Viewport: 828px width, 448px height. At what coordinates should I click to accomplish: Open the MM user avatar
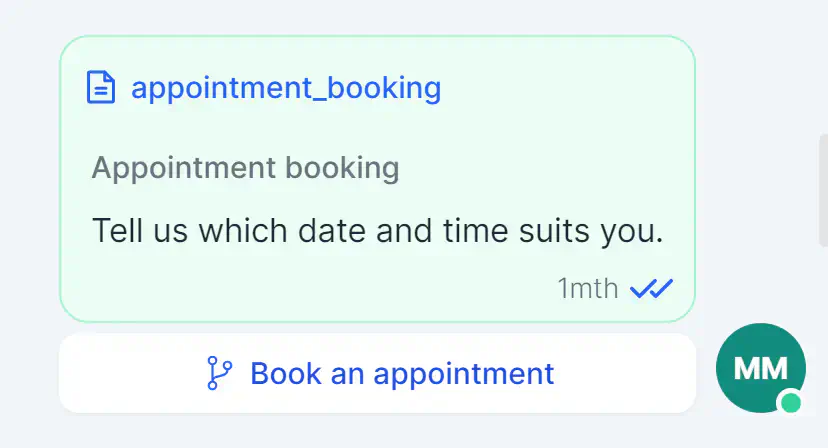pyautogui.click(x=760, y=368)
